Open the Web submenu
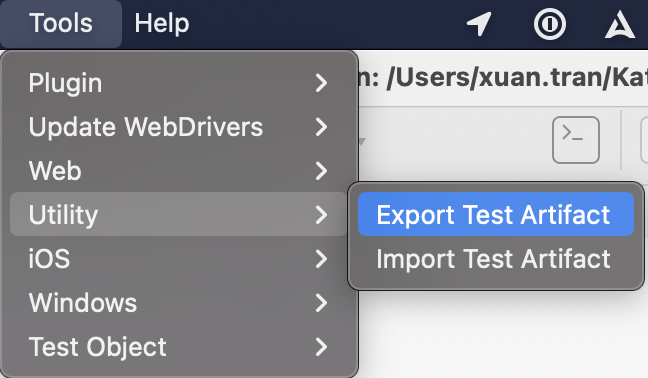648x378 pixels. point(178,170)
